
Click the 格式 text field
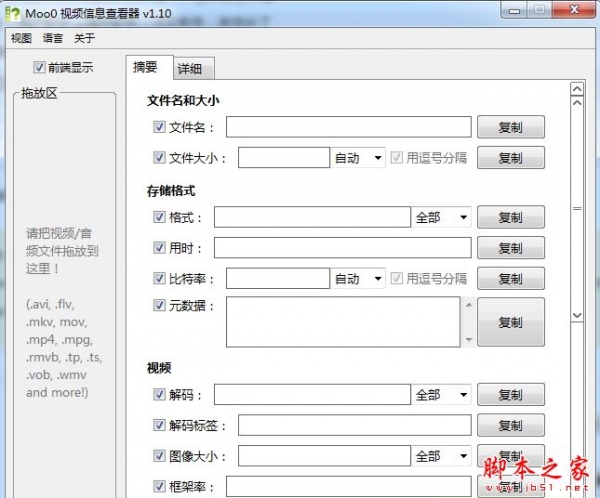click(312, 217)
